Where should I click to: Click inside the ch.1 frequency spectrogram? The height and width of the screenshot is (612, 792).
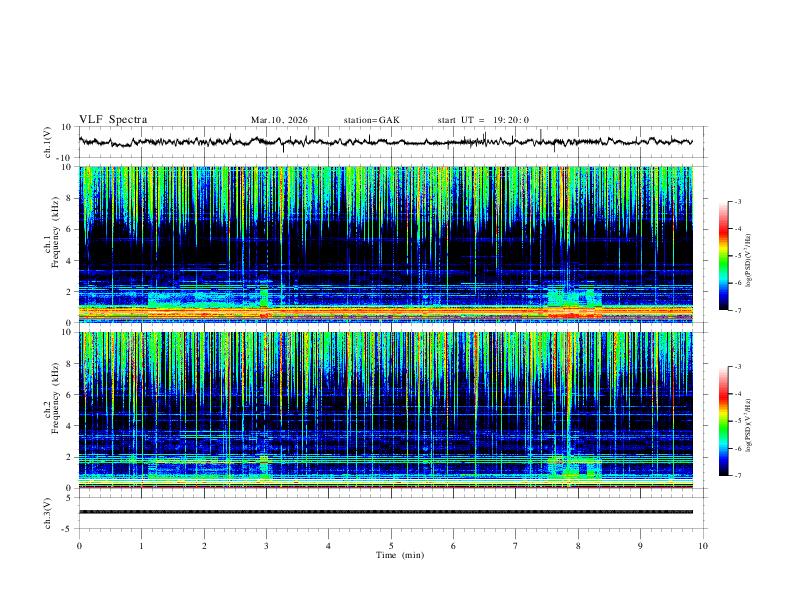tap(385, 244)
